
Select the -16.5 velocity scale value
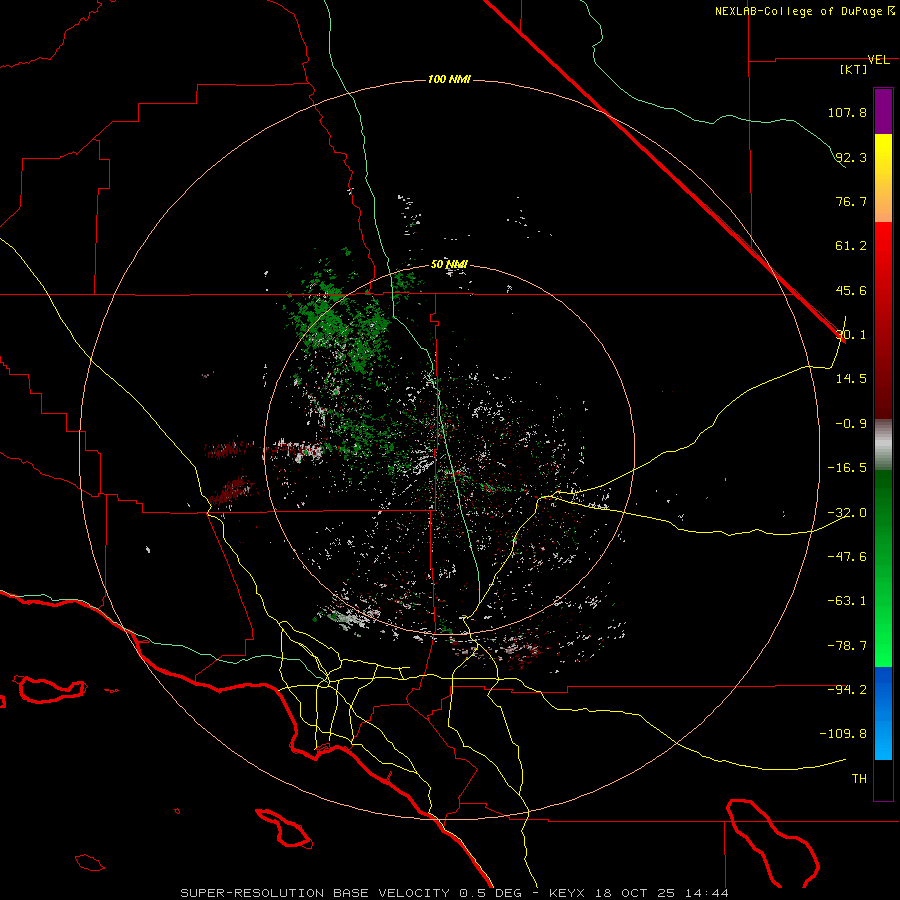(x=847, y=468)
